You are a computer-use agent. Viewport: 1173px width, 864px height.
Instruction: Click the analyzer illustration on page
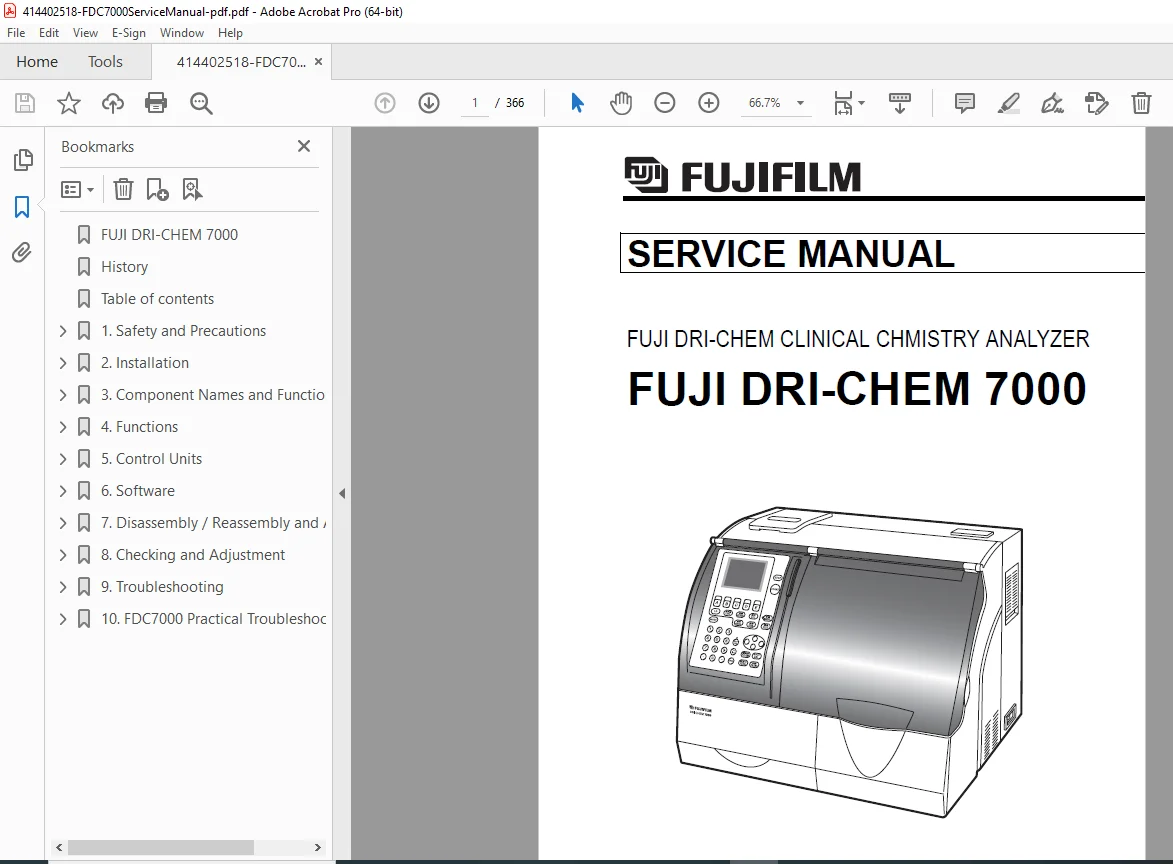(849, 662)
